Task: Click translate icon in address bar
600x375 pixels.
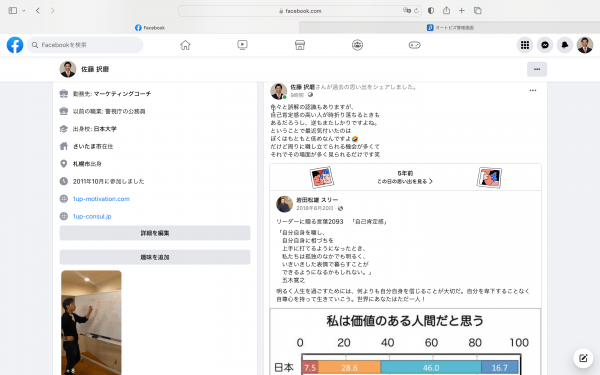Action: 407,11
